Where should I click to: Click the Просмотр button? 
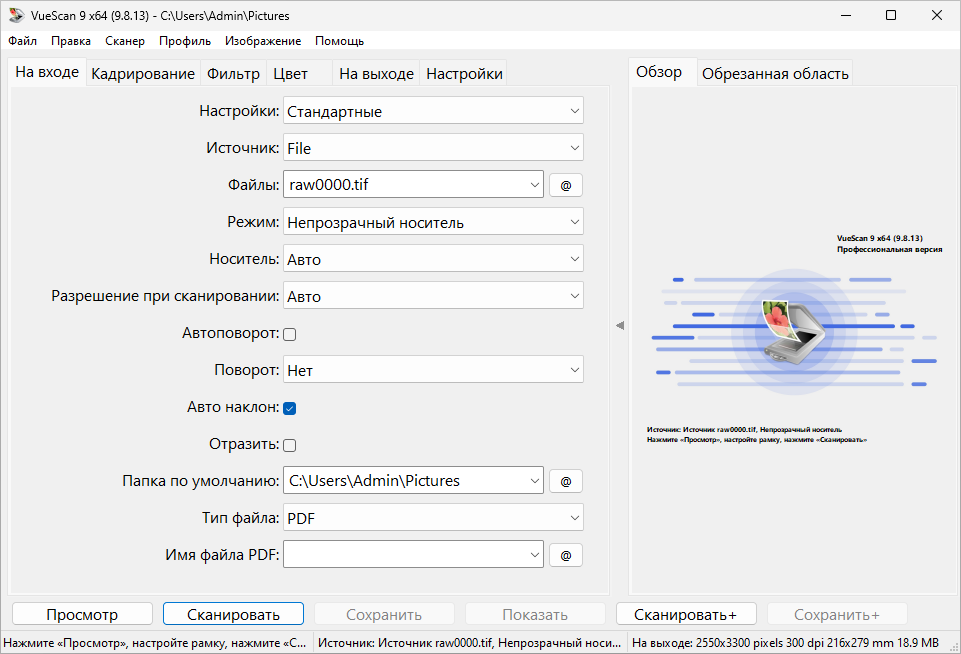tap(82, 613)
